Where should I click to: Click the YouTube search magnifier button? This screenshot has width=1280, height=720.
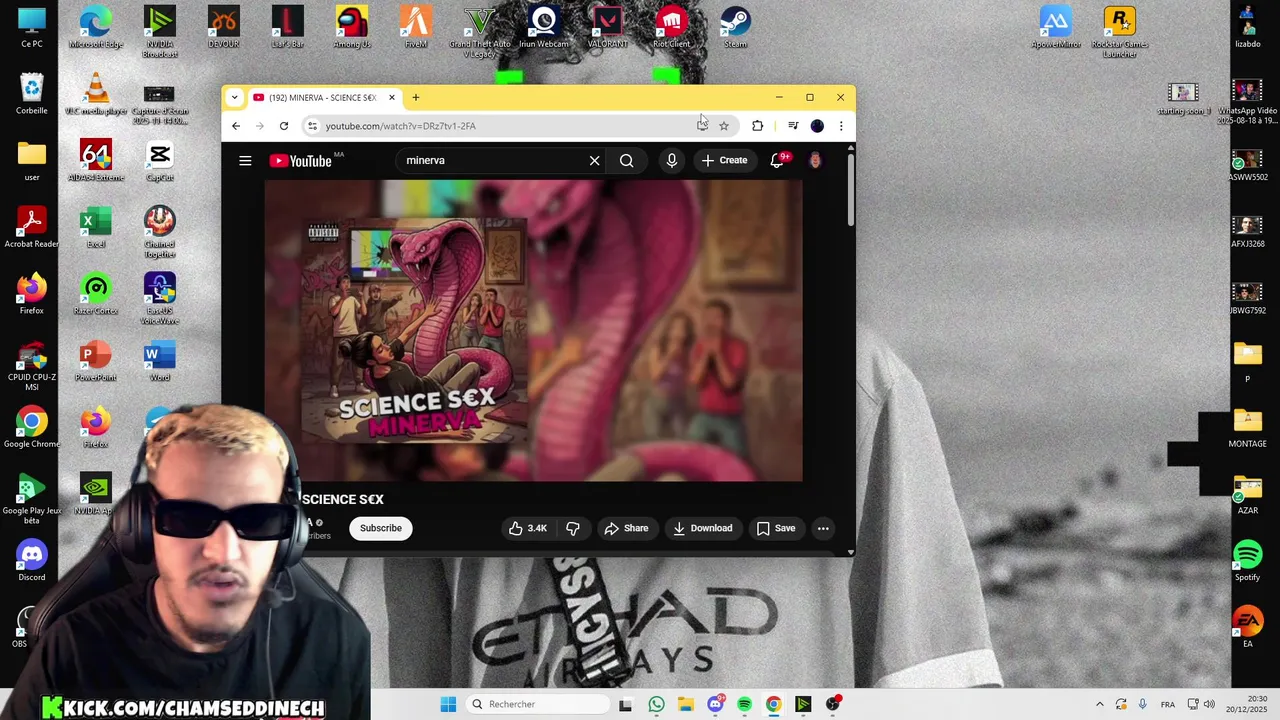coord(626,160)
